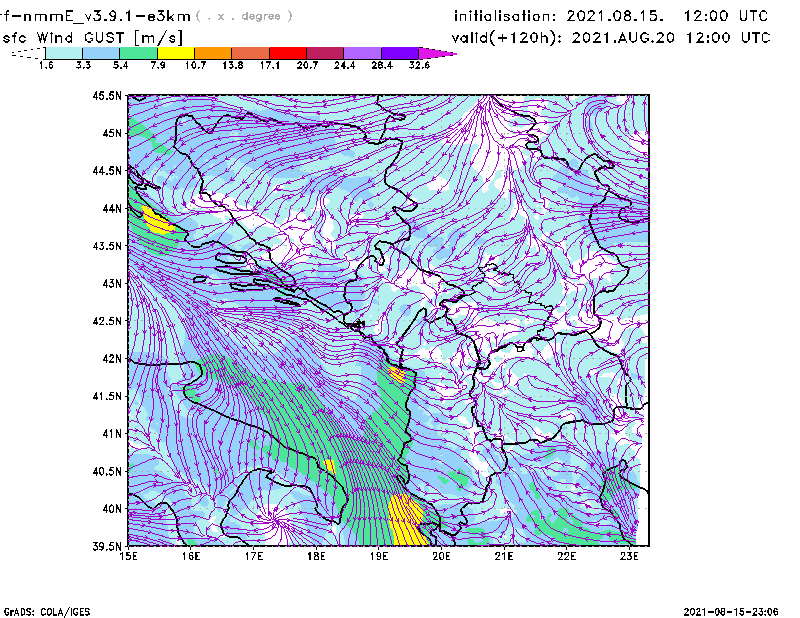Click the 43N latitude label
Viewport: 800px width, 618px height.
(x=112, y=283)
